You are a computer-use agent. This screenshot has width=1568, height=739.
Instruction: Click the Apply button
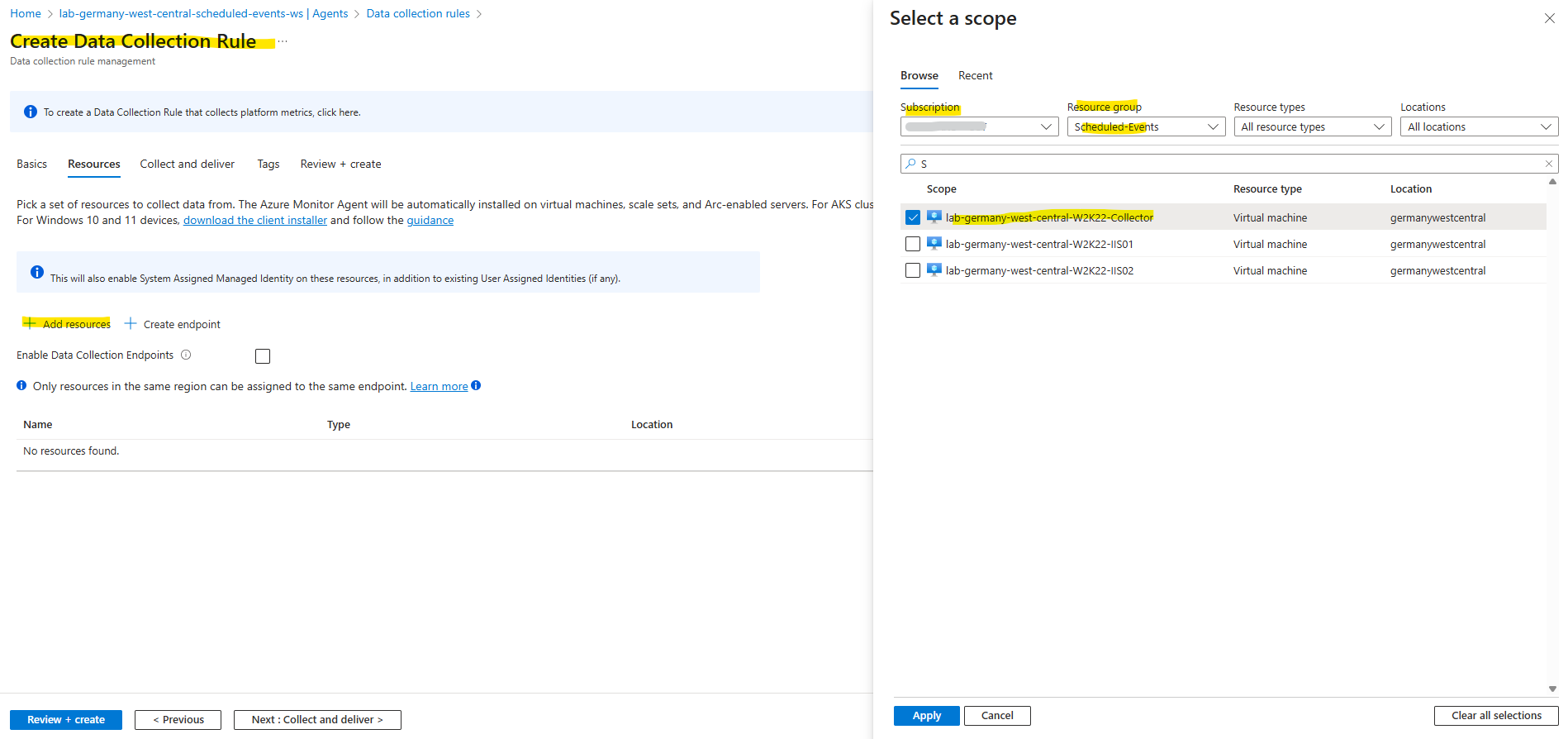pyautogui.click(x=927, y=716)
